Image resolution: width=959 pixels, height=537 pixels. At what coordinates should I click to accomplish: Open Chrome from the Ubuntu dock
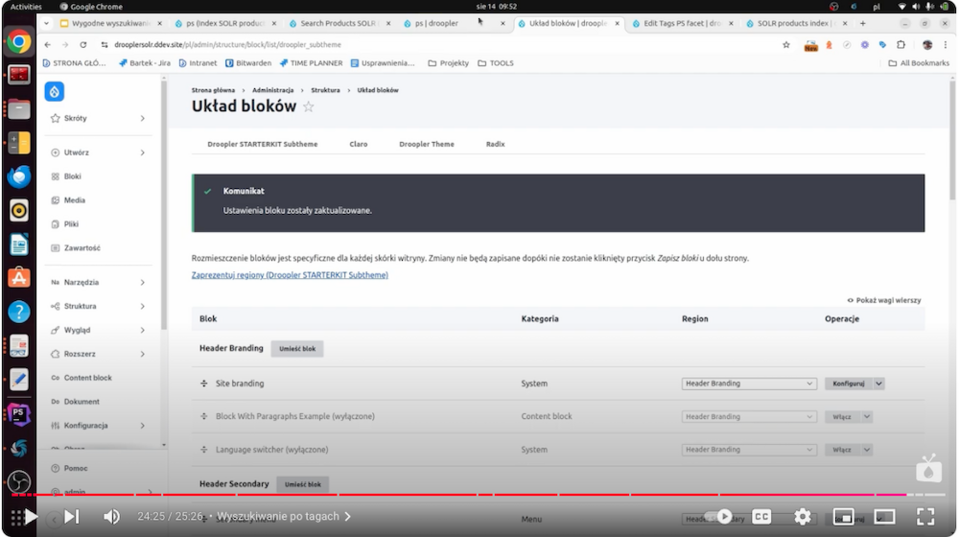(x=19, y=42)
